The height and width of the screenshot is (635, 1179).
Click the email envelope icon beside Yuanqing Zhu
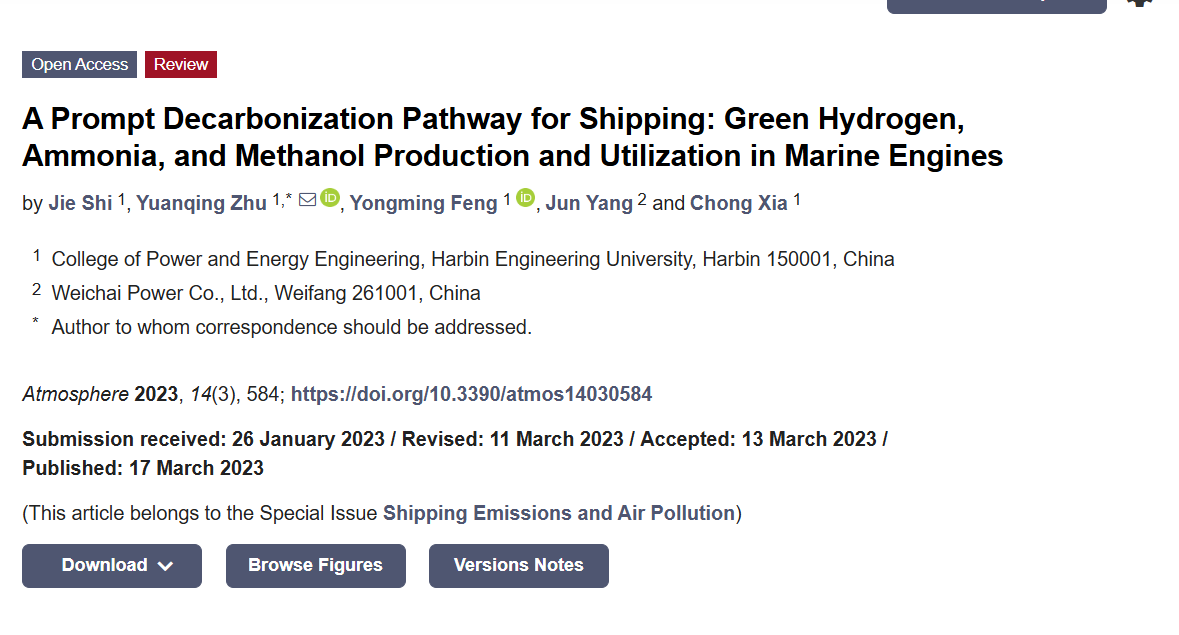point(308,200)
